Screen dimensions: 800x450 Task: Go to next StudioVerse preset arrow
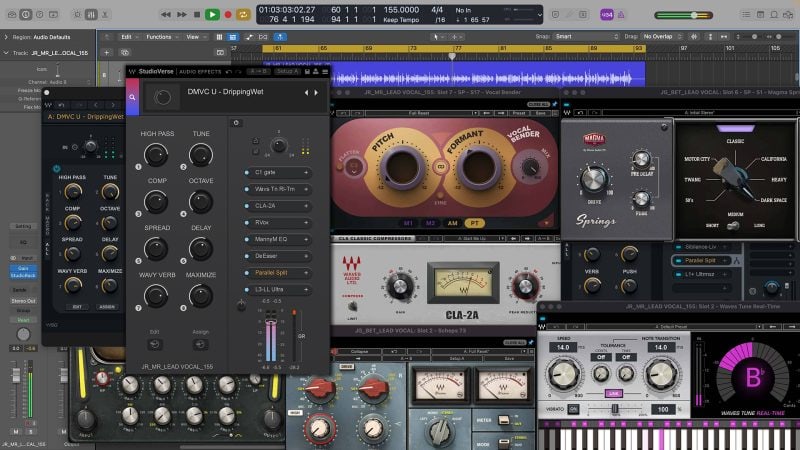coord(317,92)
